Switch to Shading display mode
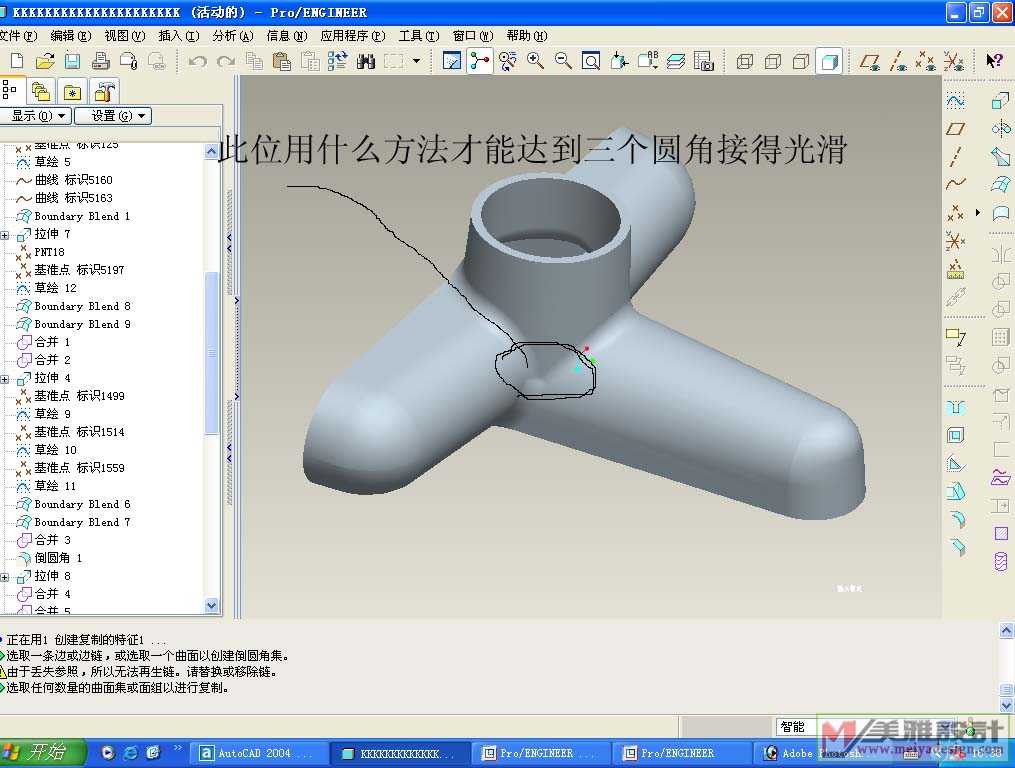This screenshot has height=768, width=1015. tap(829, 61)
